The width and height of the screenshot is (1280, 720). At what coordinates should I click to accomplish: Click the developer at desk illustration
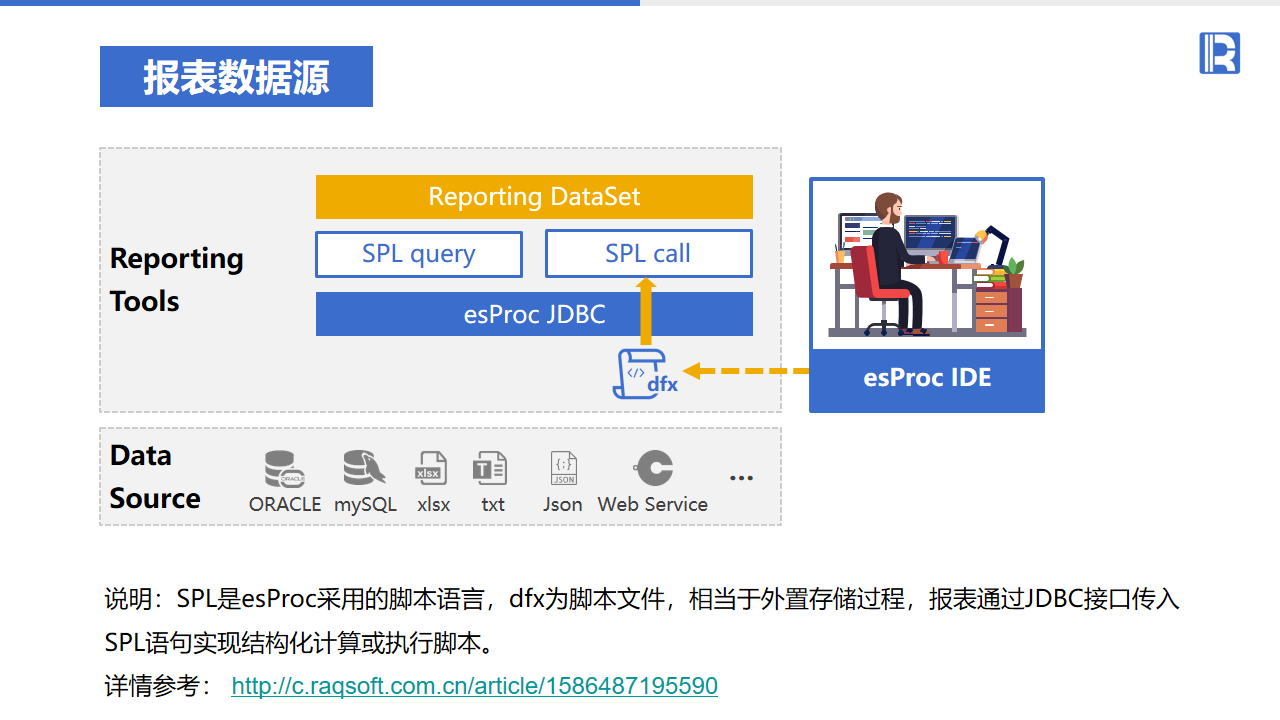927,264
